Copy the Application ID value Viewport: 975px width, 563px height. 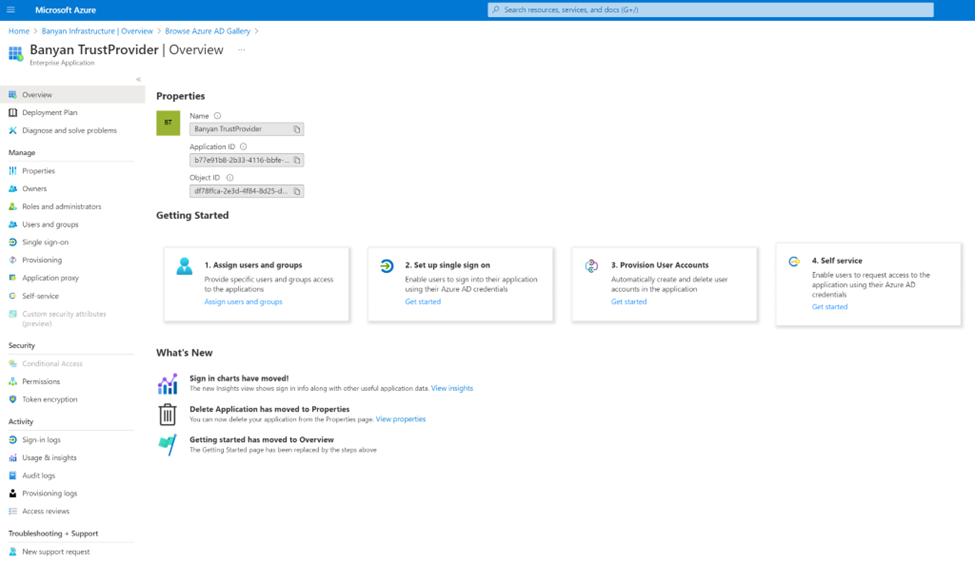(x=297, y=161)
